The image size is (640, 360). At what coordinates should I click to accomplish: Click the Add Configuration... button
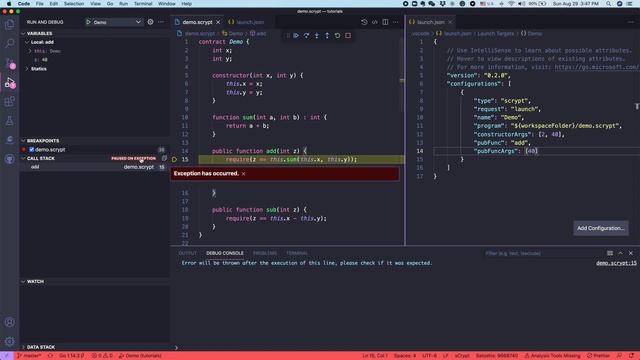pos(600,228)
